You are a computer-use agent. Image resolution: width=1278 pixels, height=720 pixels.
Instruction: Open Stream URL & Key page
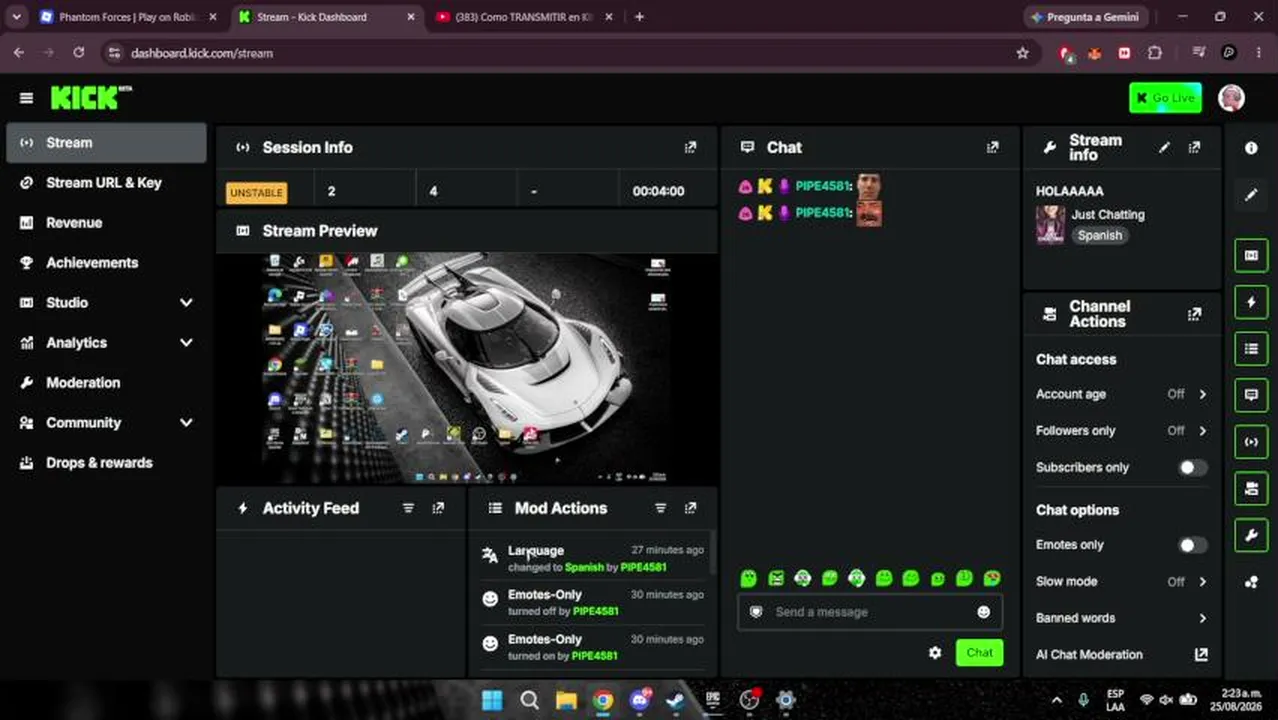click(x=106, y=182)
